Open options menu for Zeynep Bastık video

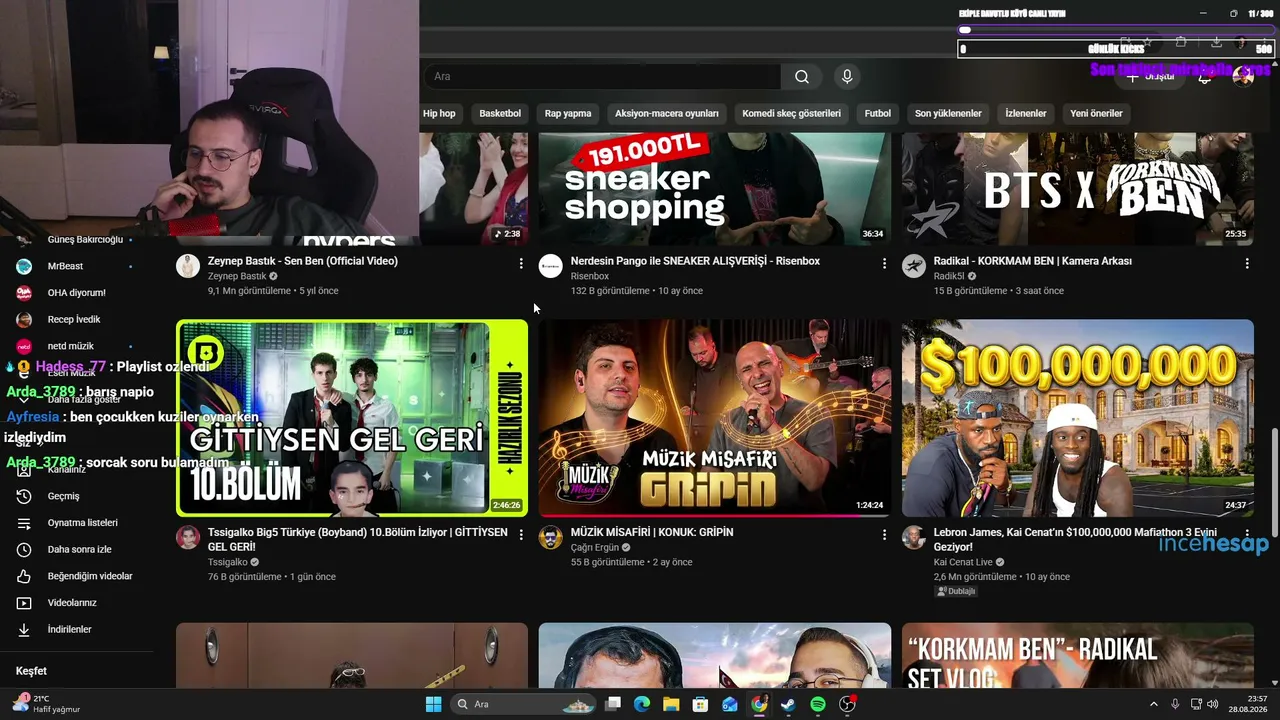tap(521, 263)
